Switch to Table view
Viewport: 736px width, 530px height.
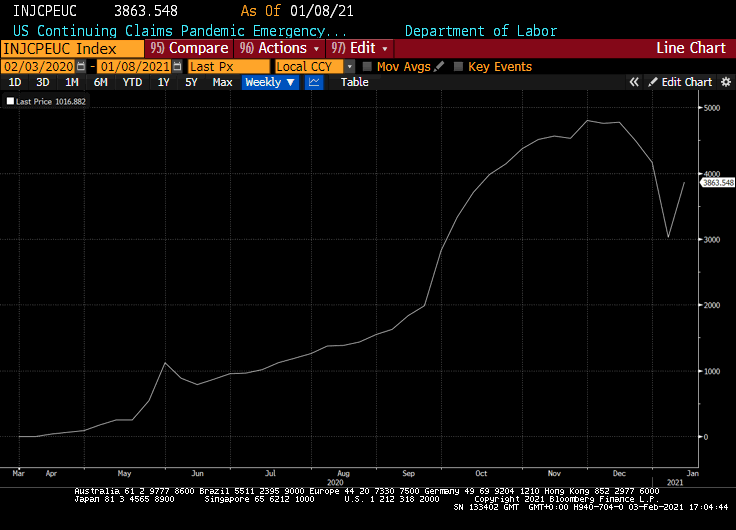tap(354, 82)
